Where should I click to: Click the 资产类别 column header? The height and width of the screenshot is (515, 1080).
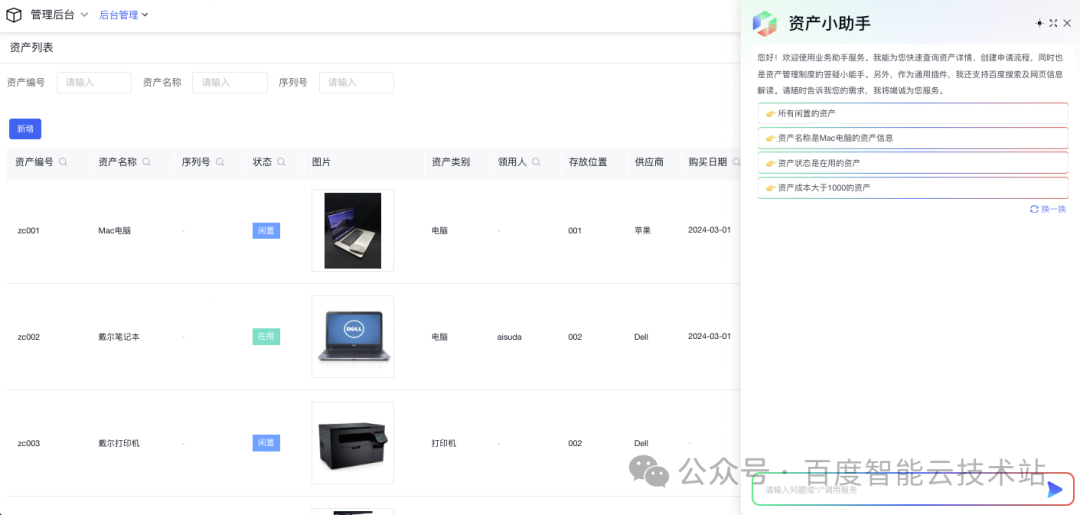click(x=450, y=162)
